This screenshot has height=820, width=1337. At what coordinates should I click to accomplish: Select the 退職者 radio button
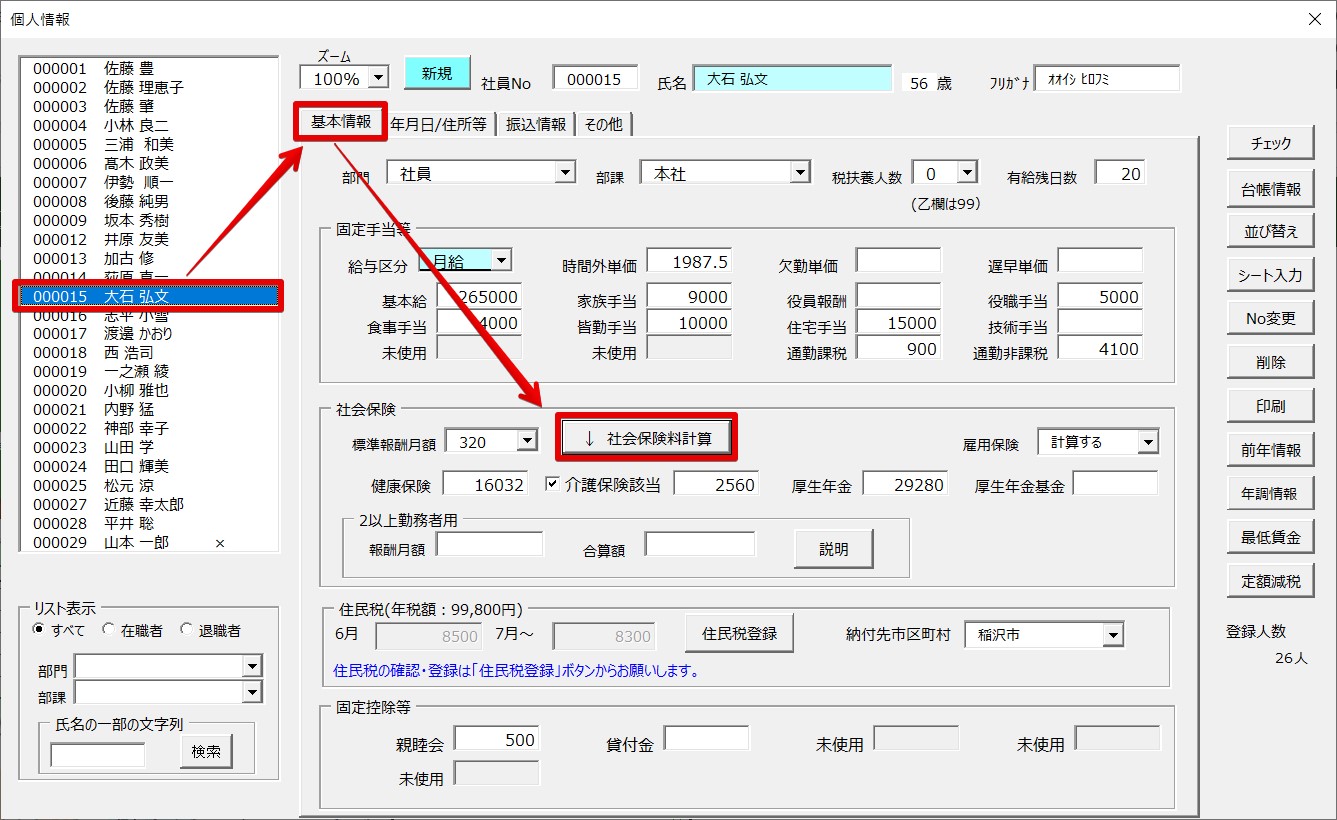186,630
